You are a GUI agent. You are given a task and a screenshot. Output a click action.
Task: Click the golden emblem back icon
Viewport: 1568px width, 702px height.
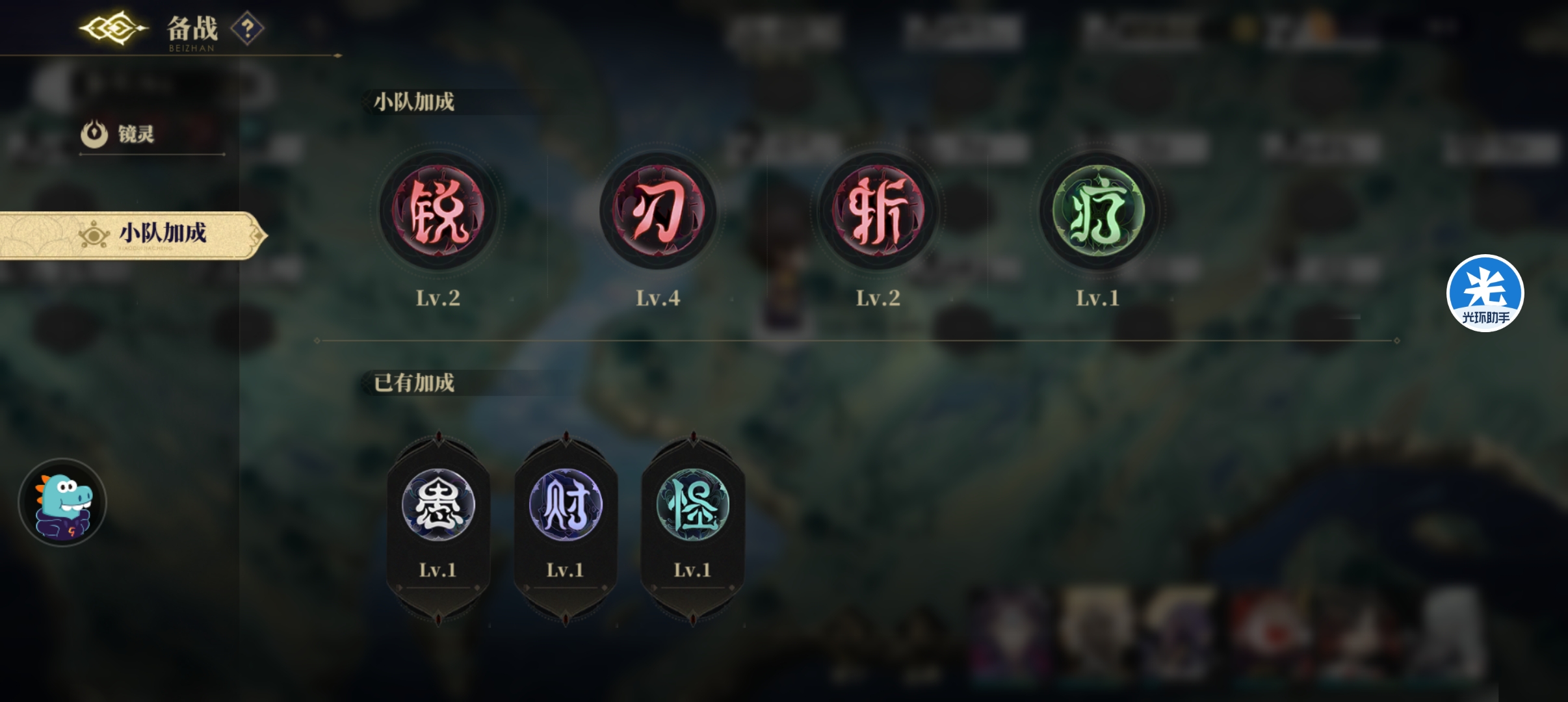[x=114, y=28]
